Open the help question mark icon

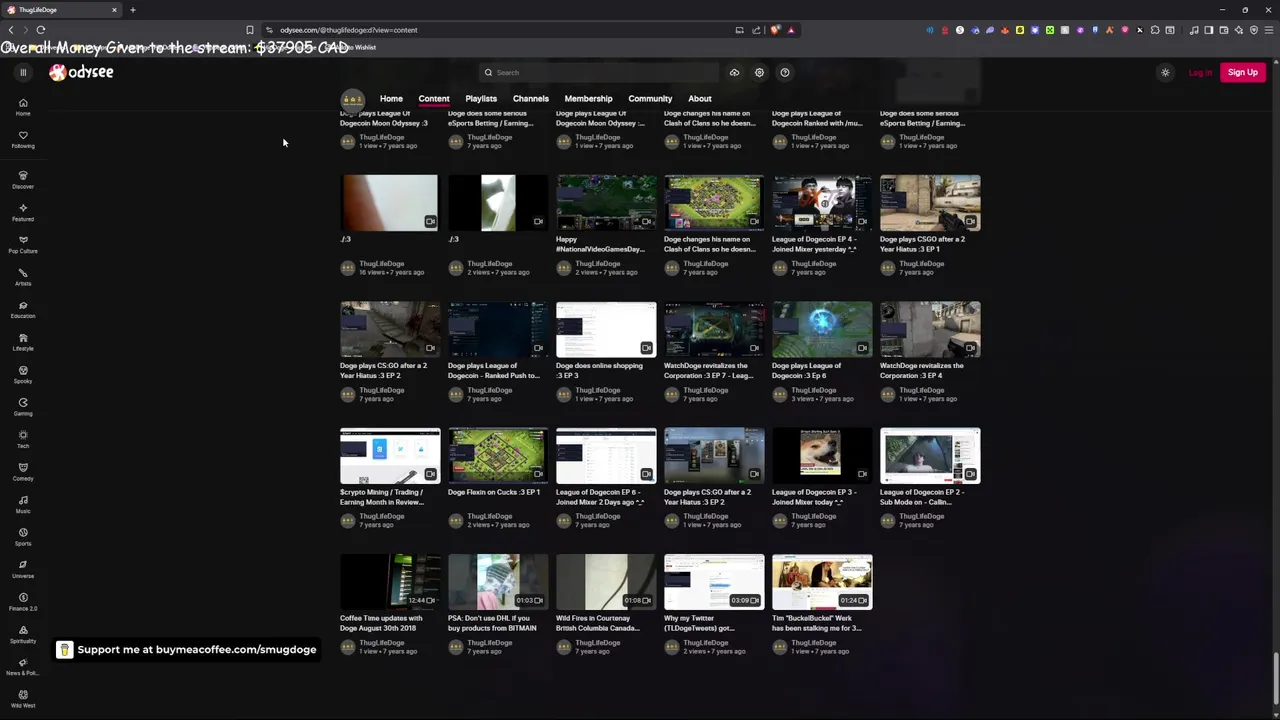point(785,72)
